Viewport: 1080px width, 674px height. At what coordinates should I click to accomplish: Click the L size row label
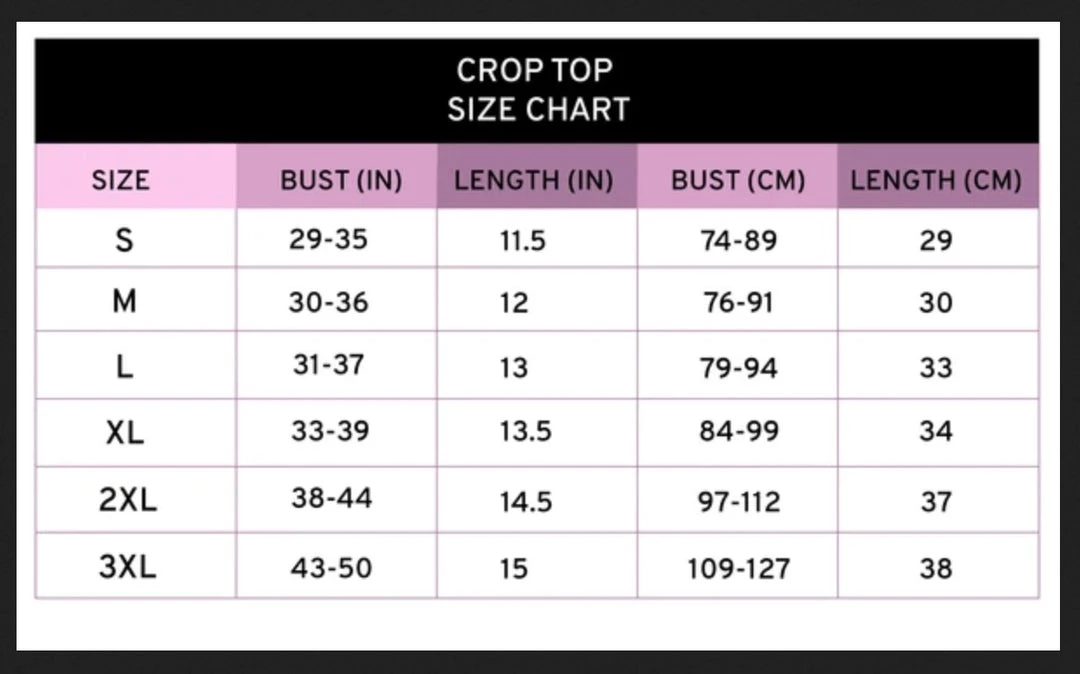tap(124, 367)
